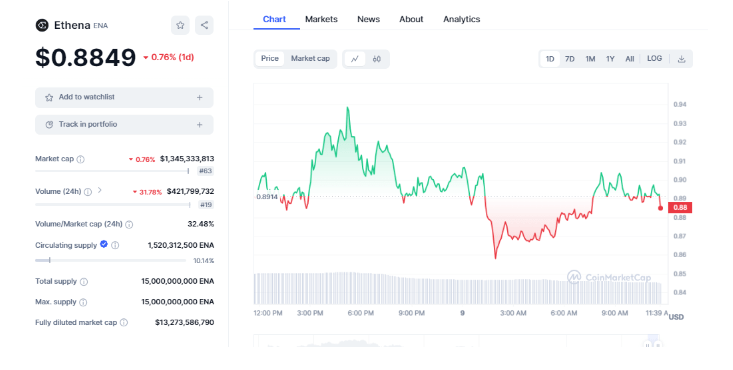Open the Market cap info icon

coord(80,159)
